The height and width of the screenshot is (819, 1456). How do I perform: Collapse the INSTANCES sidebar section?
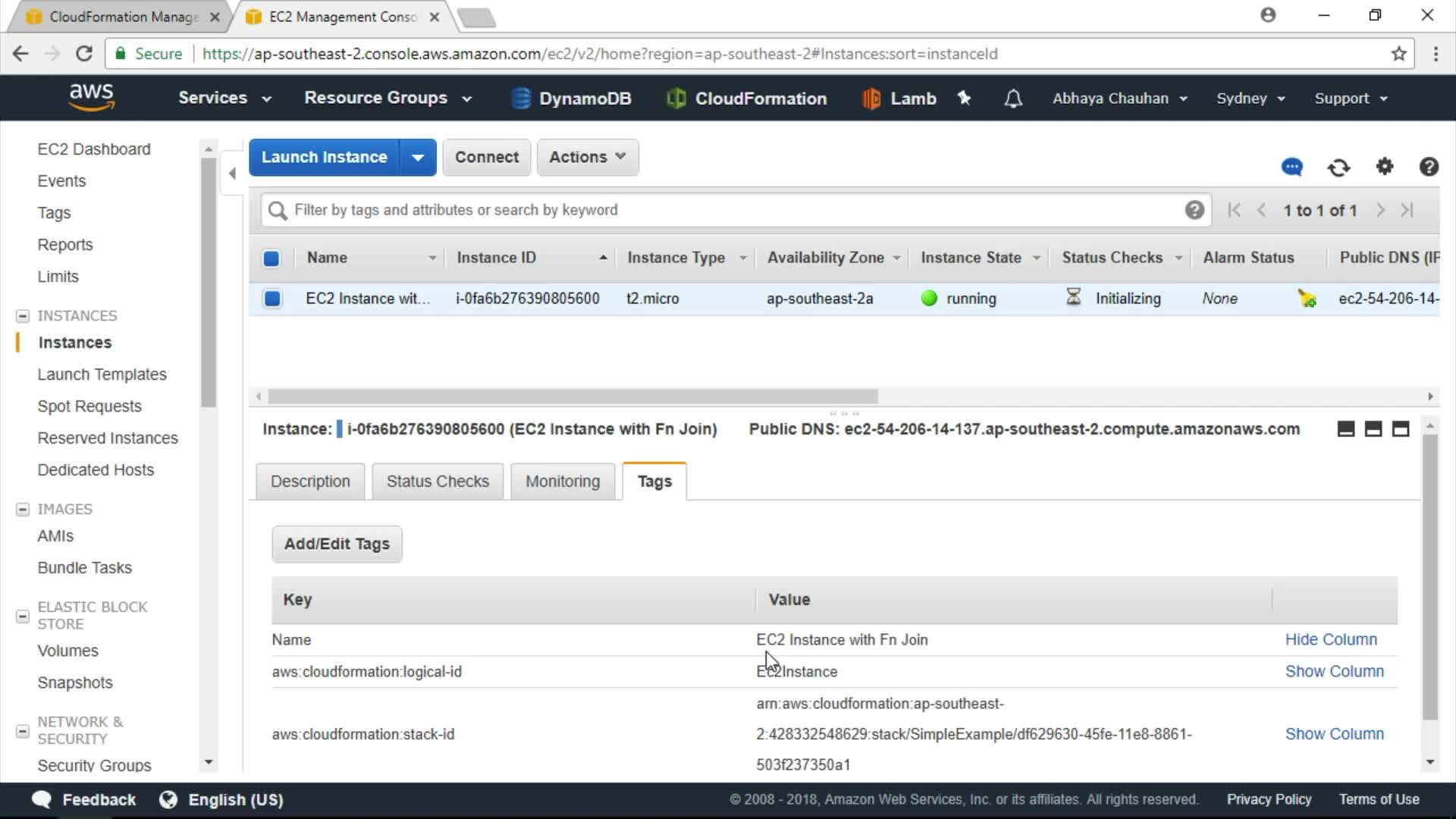point(23,315)
